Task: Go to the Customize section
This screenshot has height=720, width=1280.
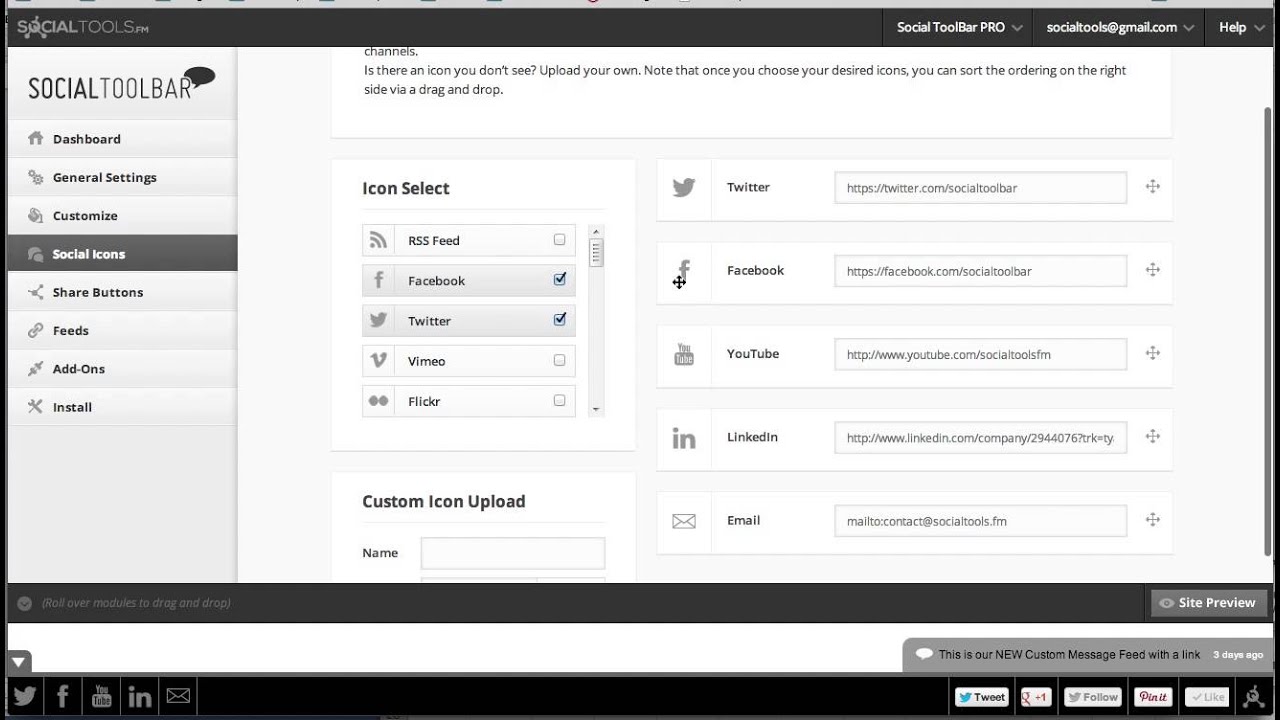Action: (x=122, y=215)
